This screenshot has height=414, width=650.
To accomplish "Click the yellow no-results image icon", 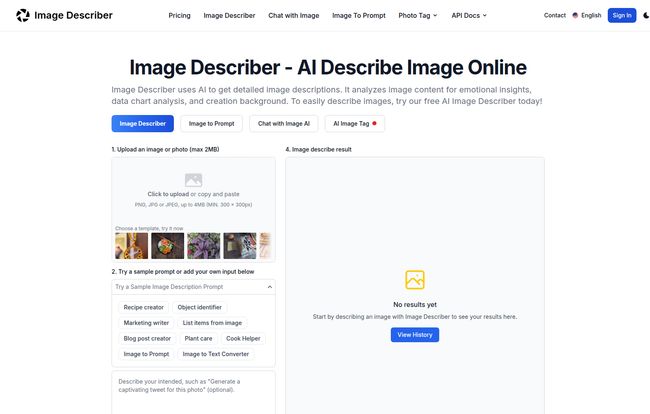I will click(415, 280).
